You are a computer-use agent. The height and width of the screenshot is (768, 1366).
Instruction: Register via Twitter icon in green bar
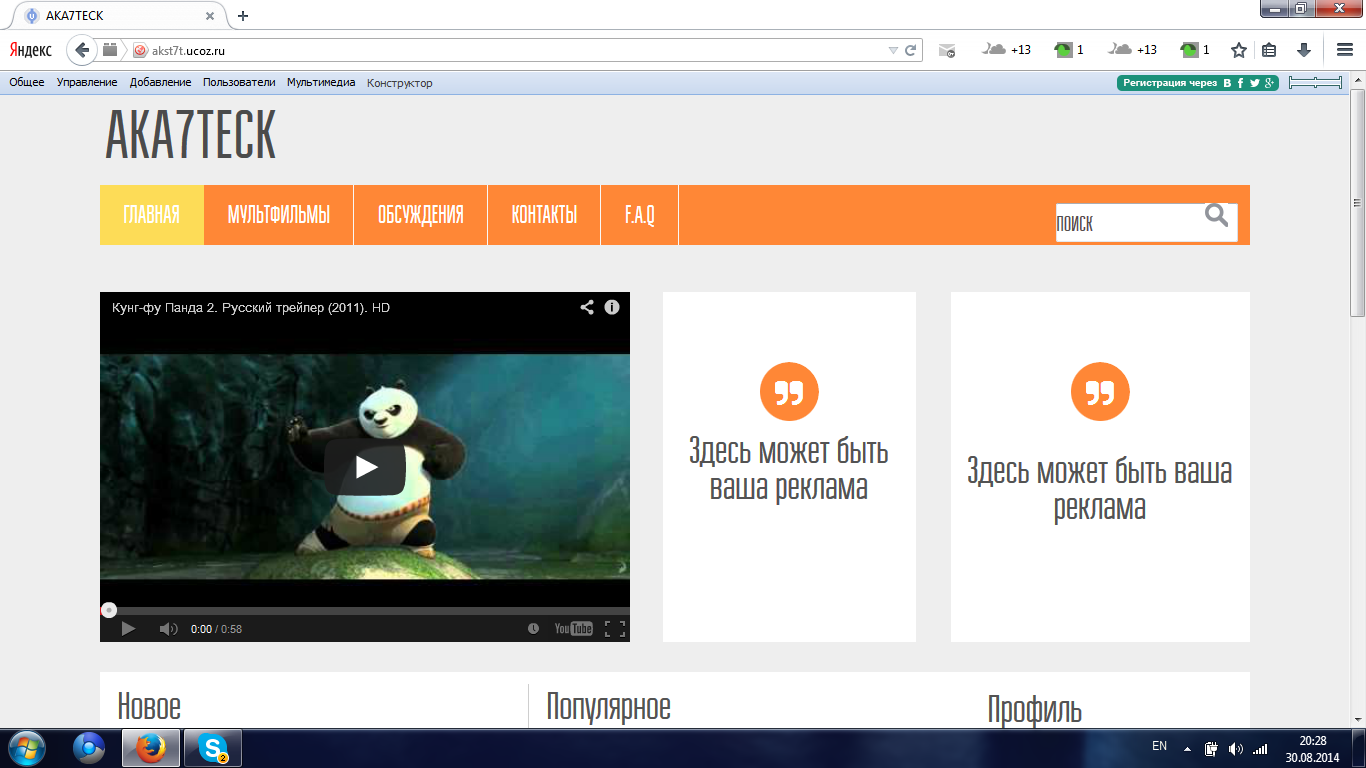tap(1255, 83)
